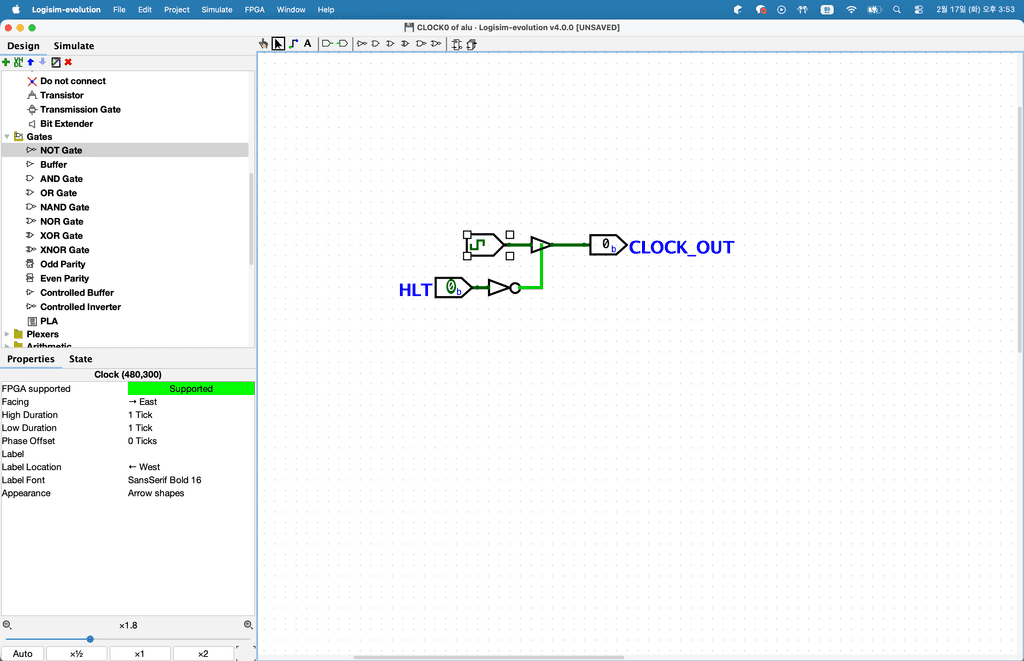Add an input pin from the toolbar
The width and height of the screenshot is (1024, 661).
click(327, 44)
